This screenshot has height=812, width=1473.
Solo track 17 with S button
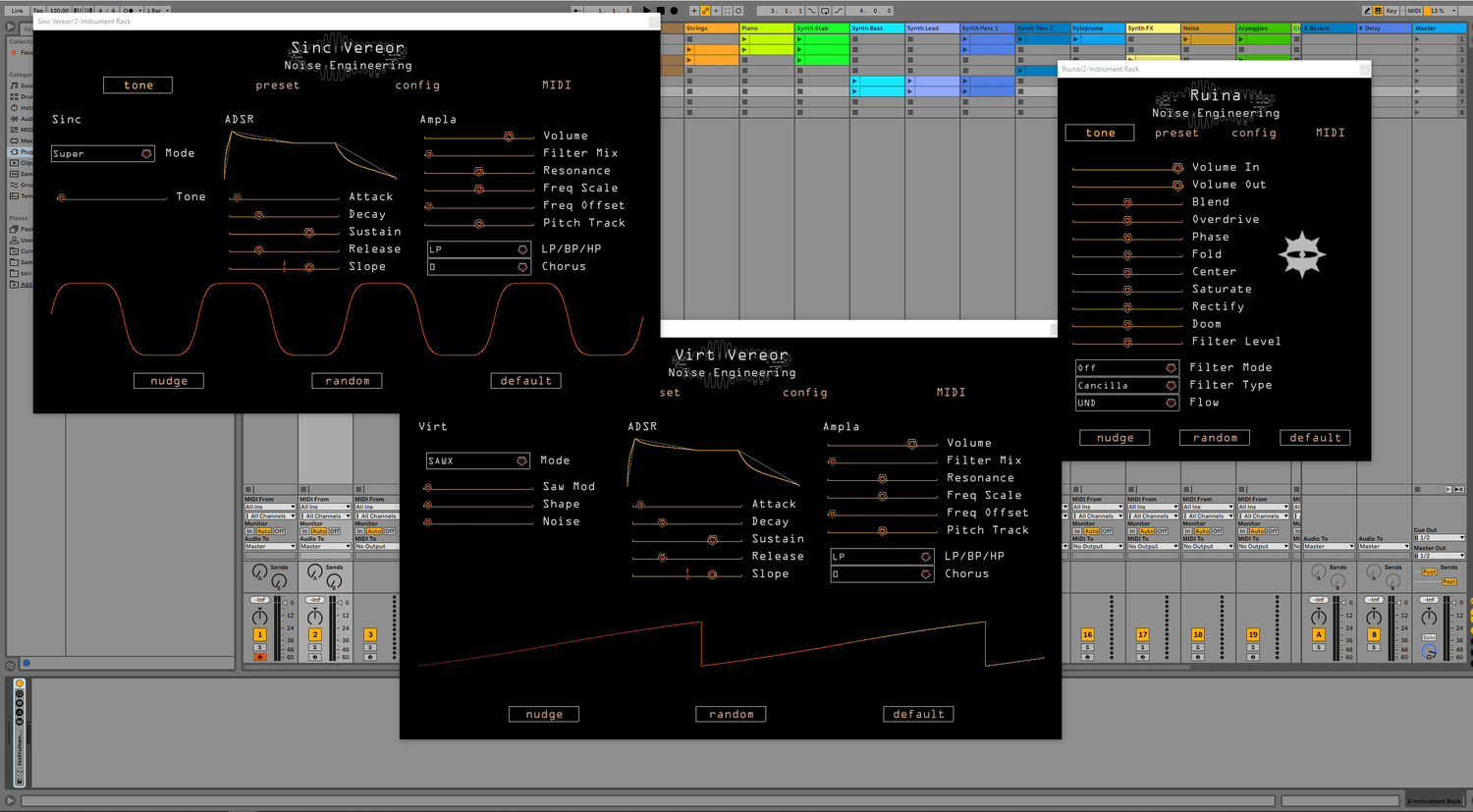1143,647
